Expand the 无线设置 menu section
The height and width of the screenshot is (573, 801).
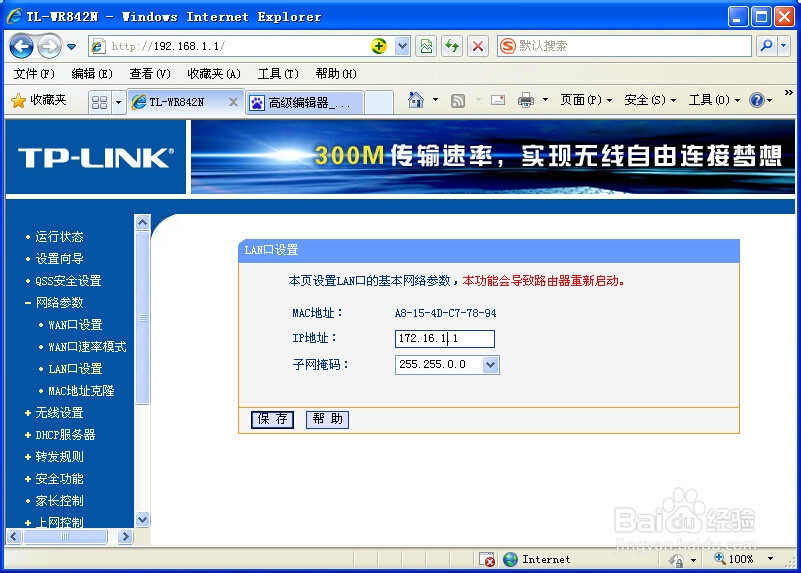[59, 413]
